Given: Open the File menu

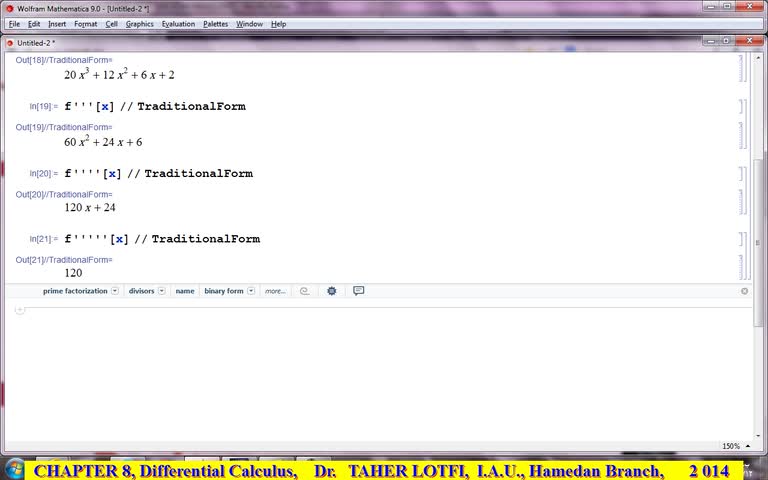Looking at the screenshot, I should 14,24.
